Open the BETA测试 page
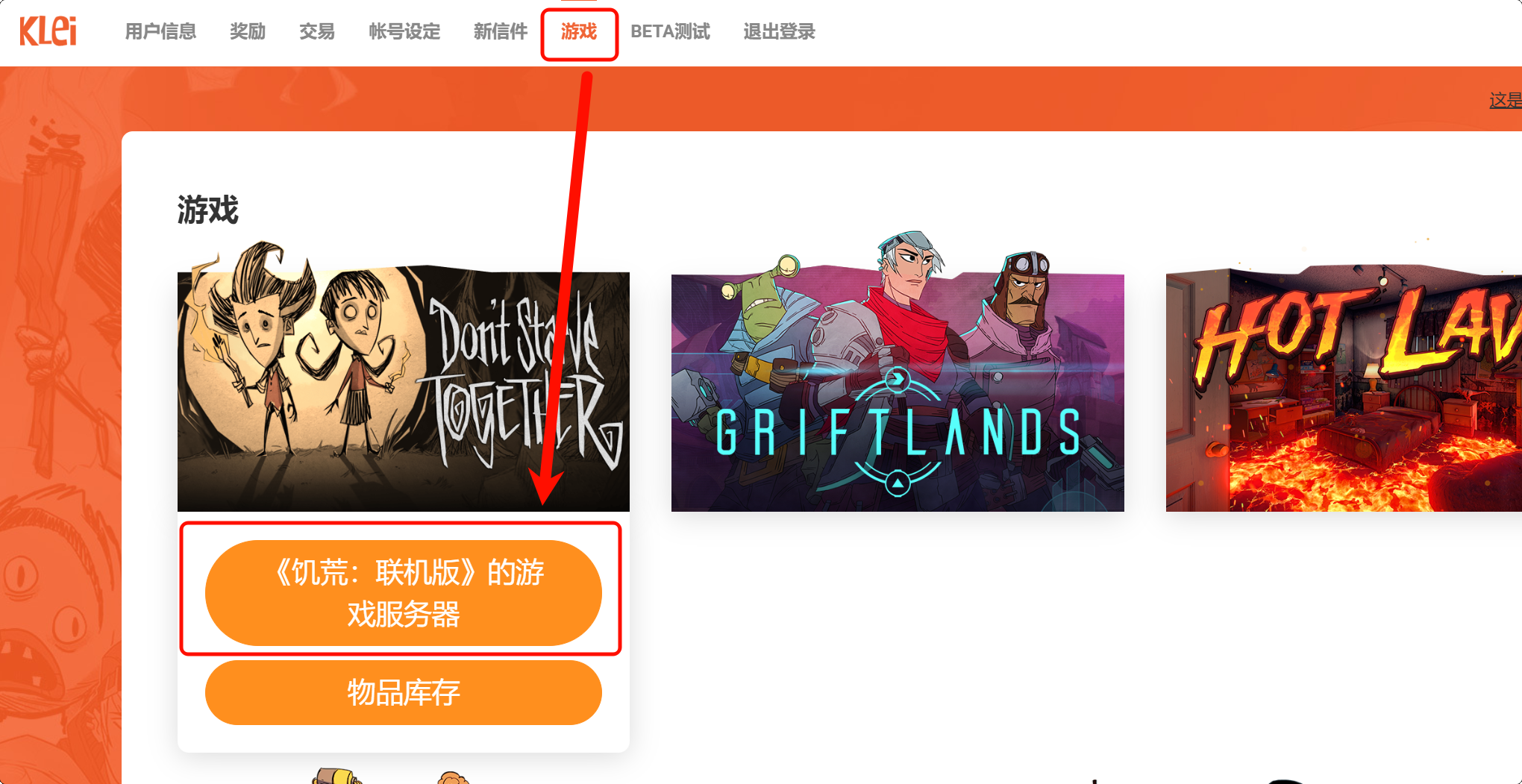 pyautogui.click(x=670, y=31)
